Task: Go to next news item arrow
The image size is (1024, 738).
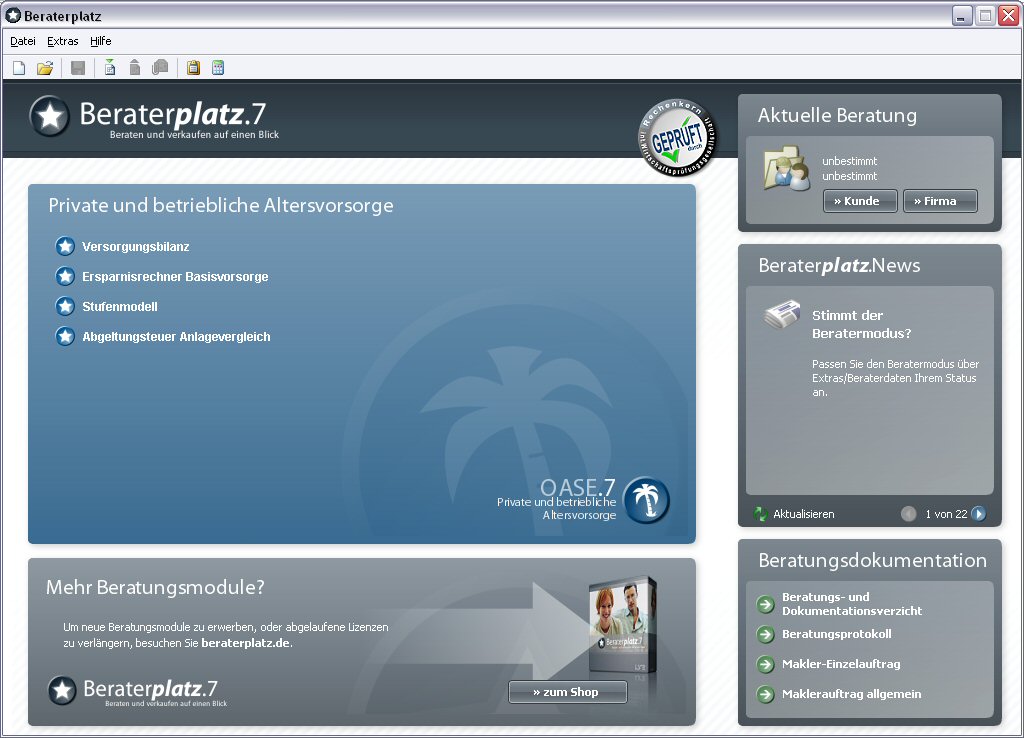Action: tap(978, 514)
